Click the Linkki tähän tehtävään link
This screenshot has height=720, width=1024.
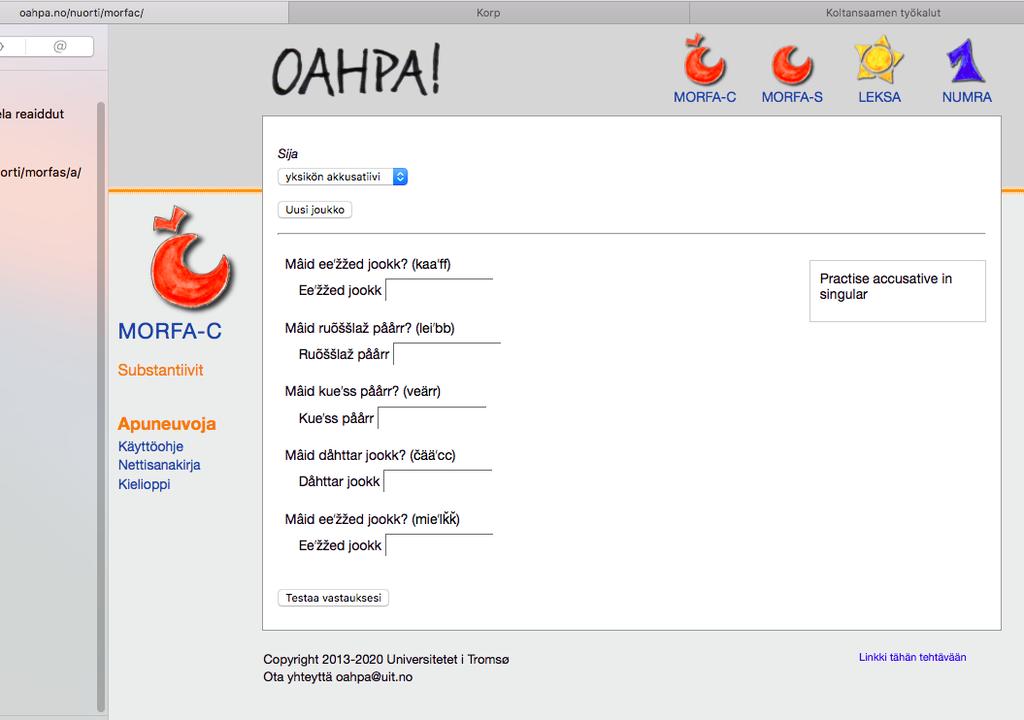[912, 657]
